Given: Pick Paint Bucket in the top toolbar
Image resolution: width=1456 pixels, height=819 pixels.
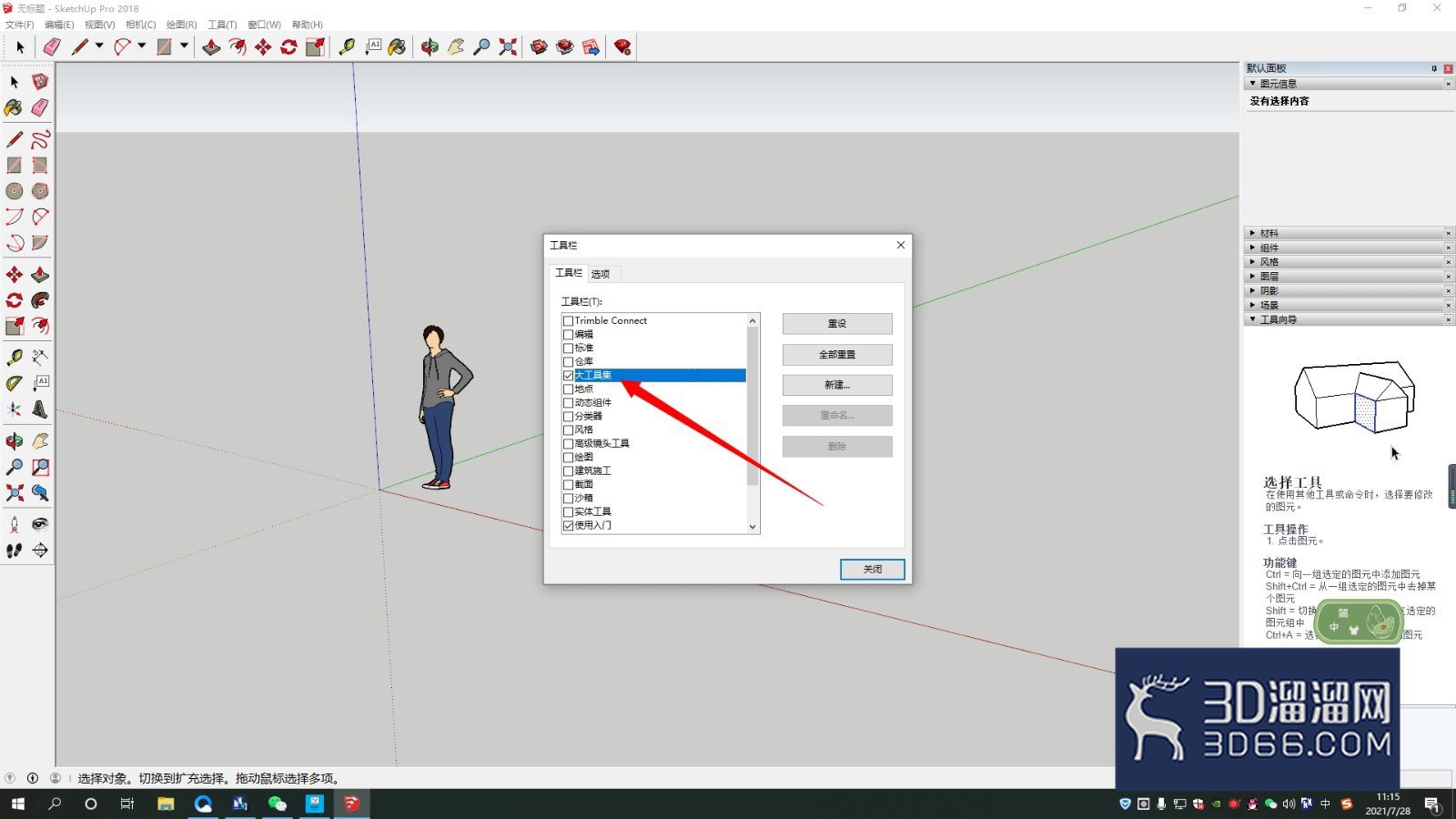Looking at the screenshot, I should point(397,47).
